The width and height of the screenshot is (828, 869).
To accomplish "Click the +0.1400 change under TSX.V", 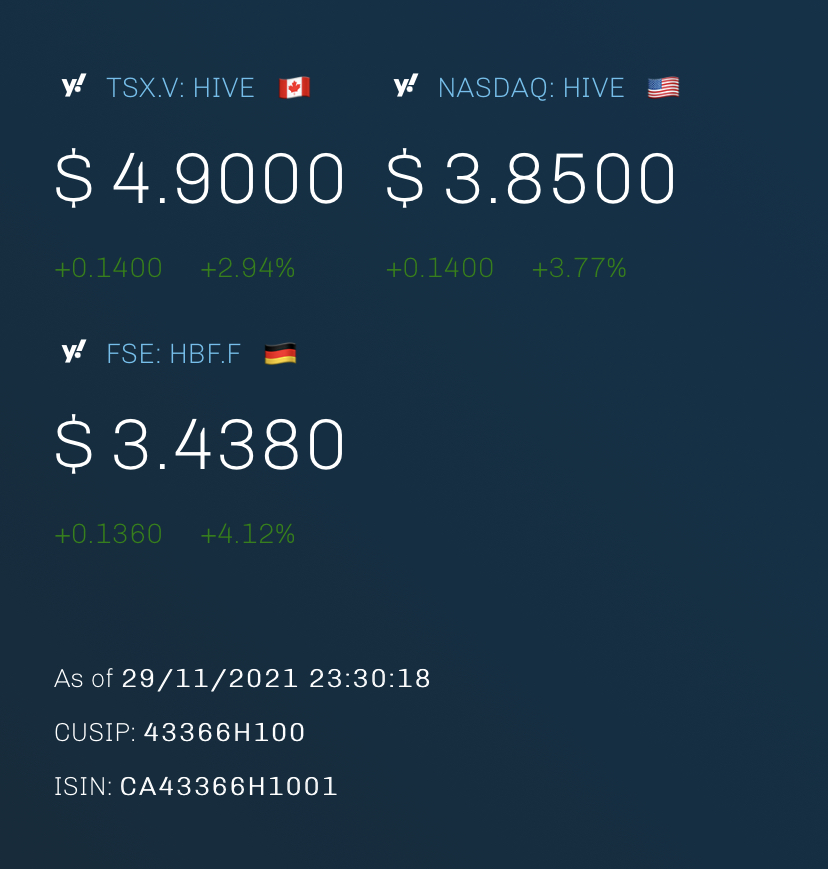I will point(108,268).
